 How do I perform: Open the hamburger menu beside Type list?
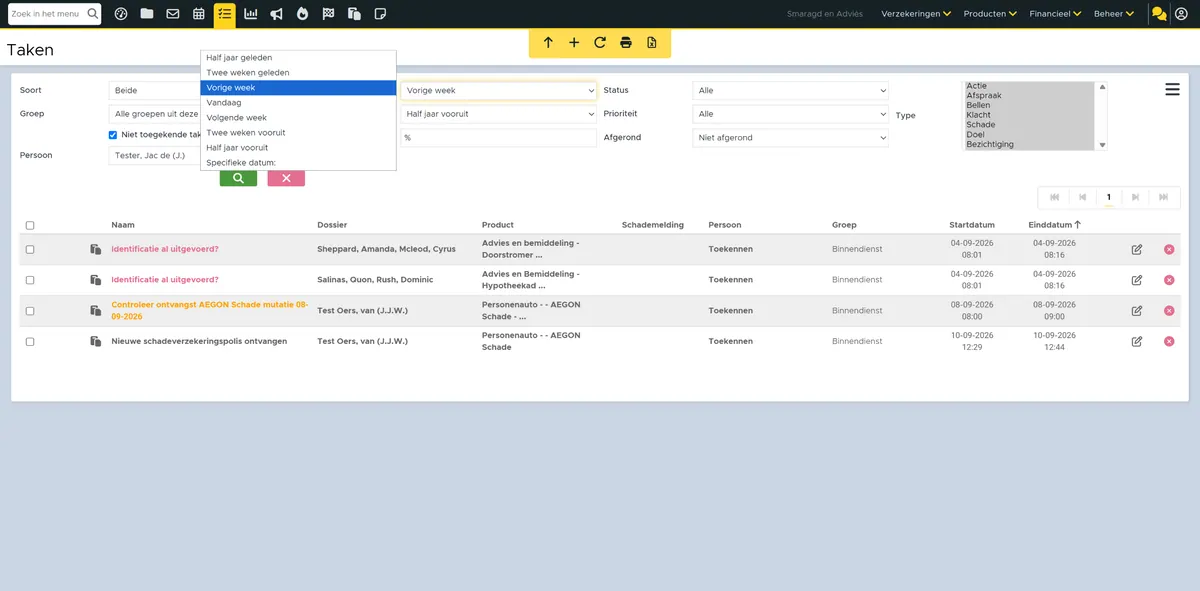(1173, 90)
